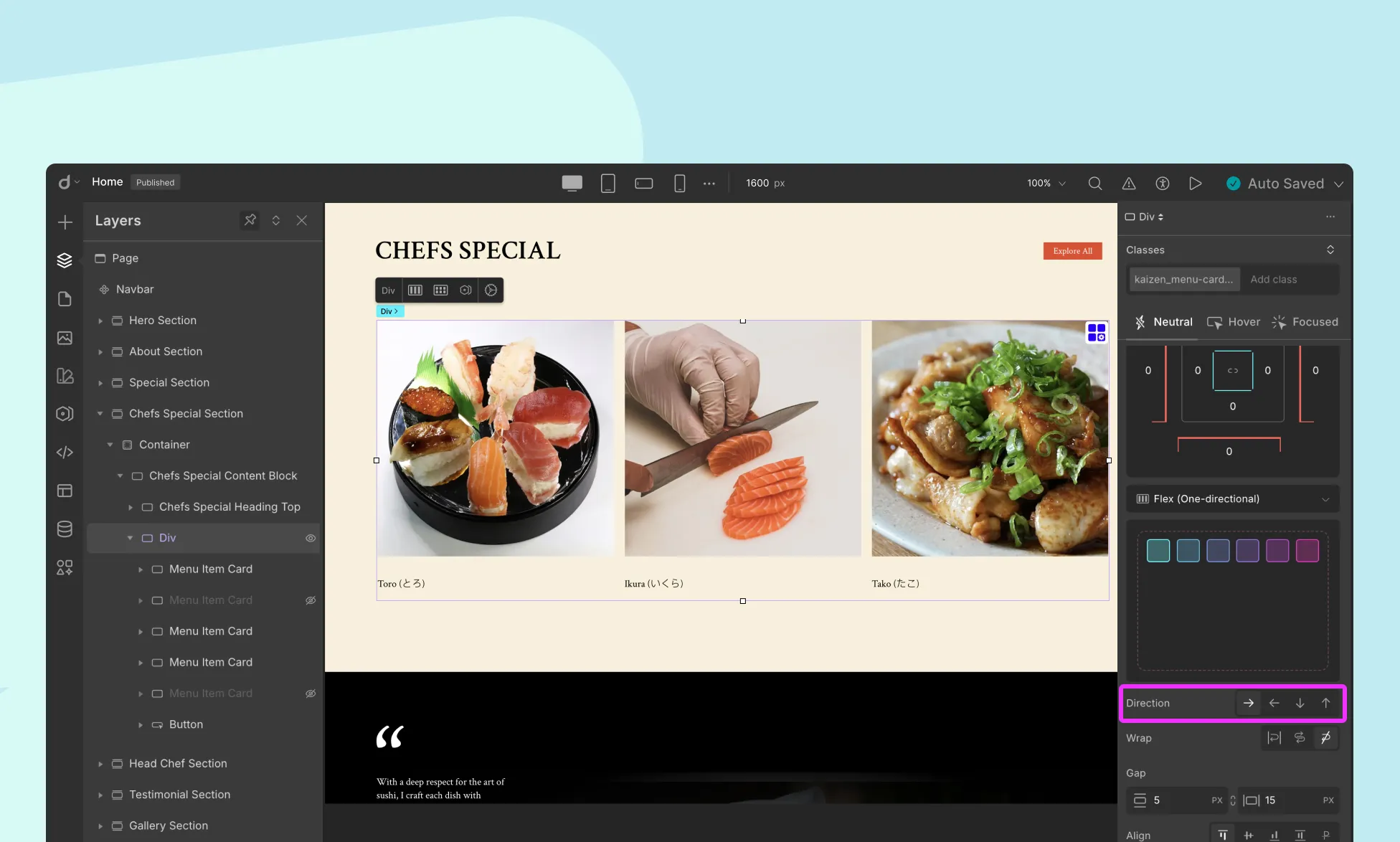Open the Assets image icon in sidebar
The height and width of the screenshot is (842, 1400).
[x=65, y=338]
